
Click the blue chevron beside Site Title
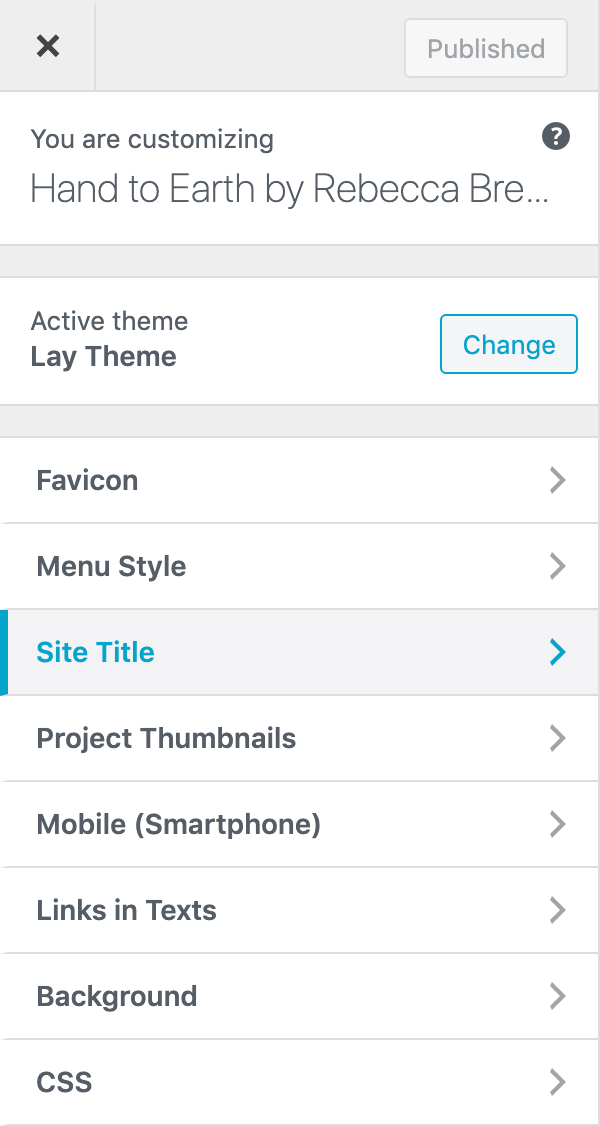click(x=558, y=652)
